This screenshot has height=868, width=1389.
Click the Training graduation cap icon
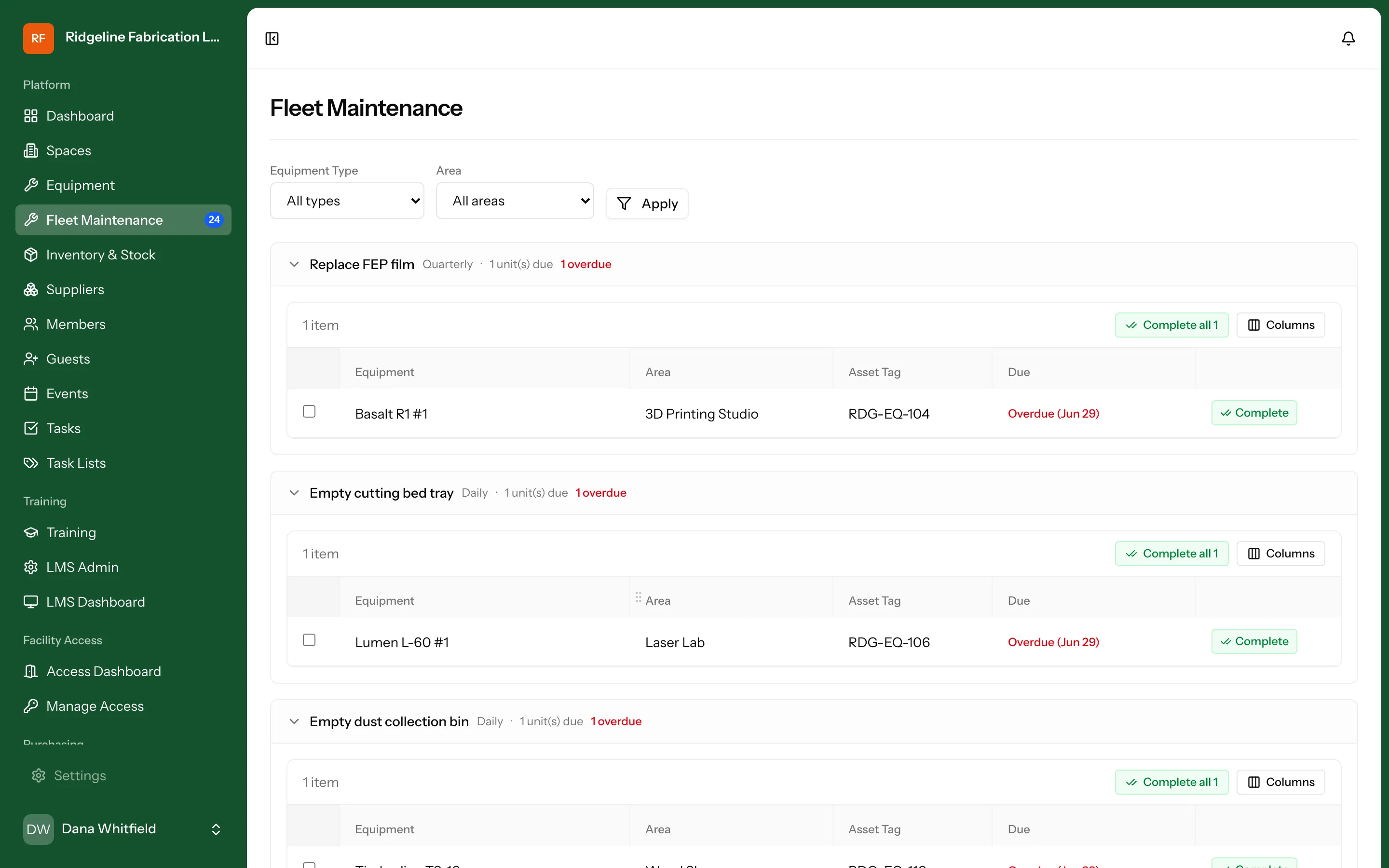(x=31, y=533)
